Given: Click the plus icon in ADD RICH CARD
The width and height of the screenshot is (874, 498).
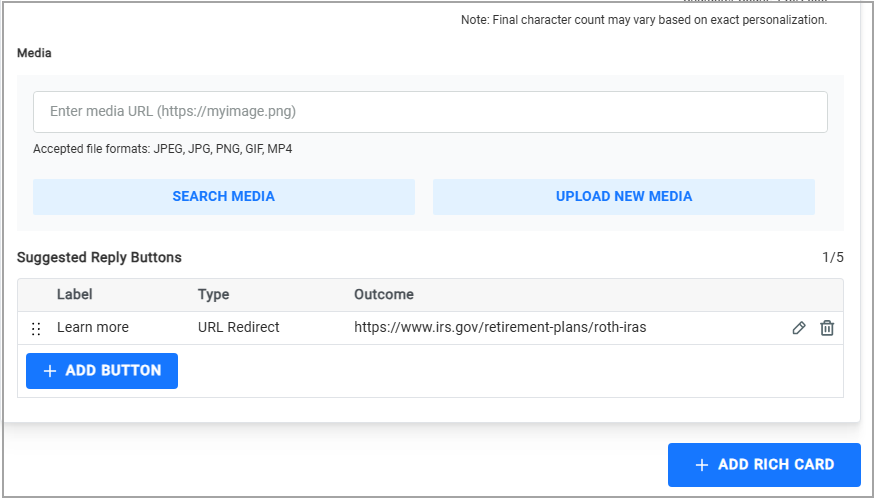Looking at the screenshot, I should (702, 465).
